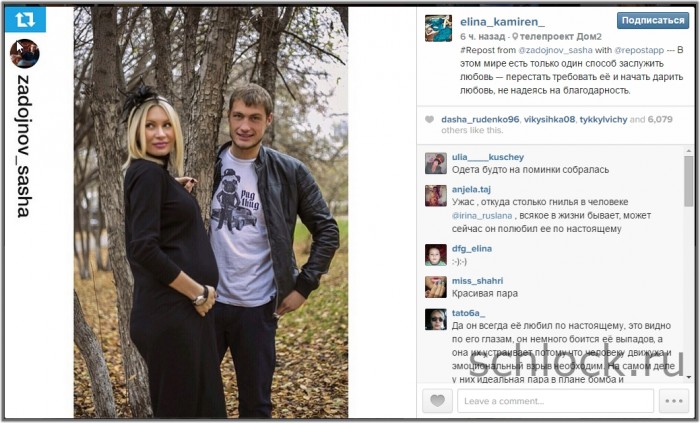Viewport: 700px width, 423px height.
Task: Click the Подписаться follow button
Action: click(653, 21)
